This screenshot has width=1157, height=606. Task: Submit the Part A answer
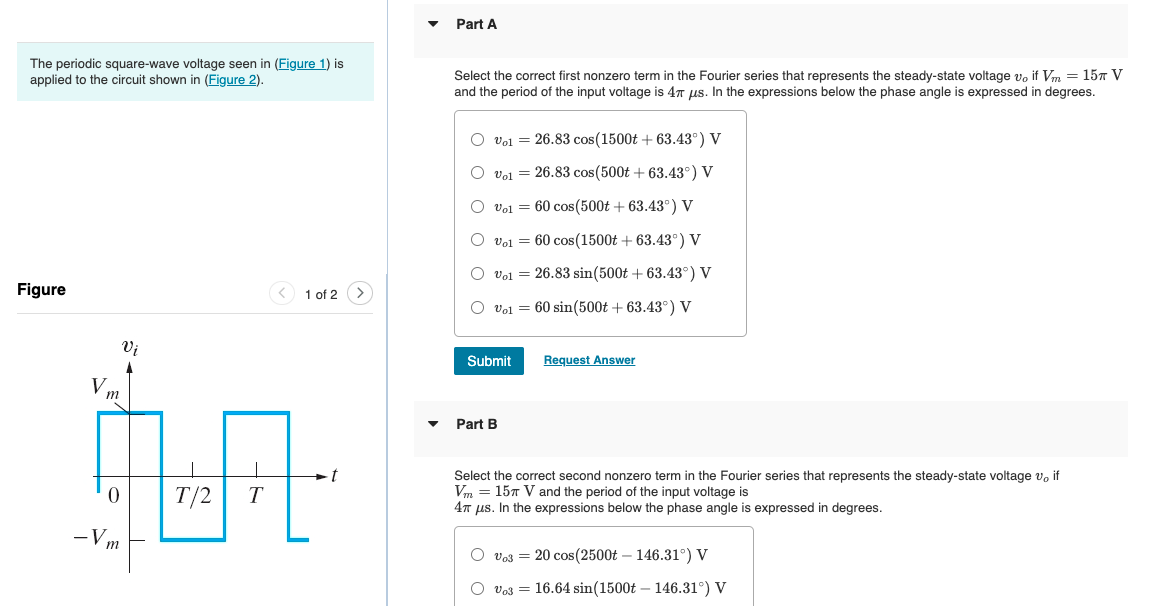tap(488, 361)
